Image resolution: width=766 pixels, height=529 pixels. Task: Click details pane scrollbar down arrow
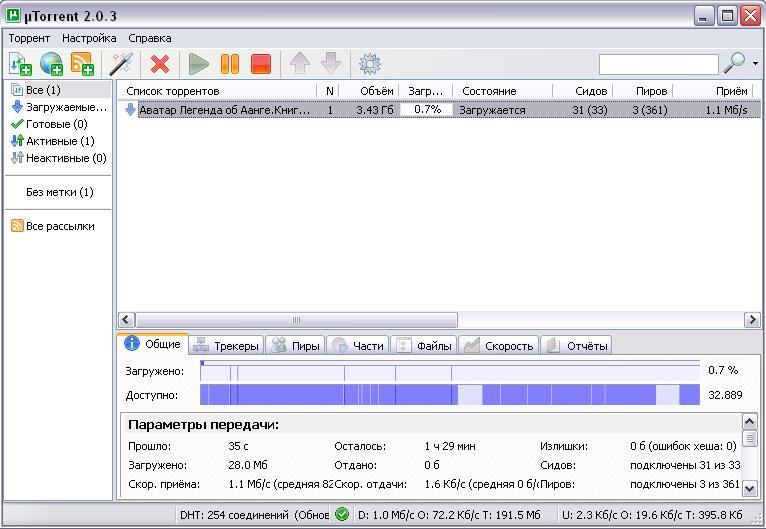(x=749, y=488)
